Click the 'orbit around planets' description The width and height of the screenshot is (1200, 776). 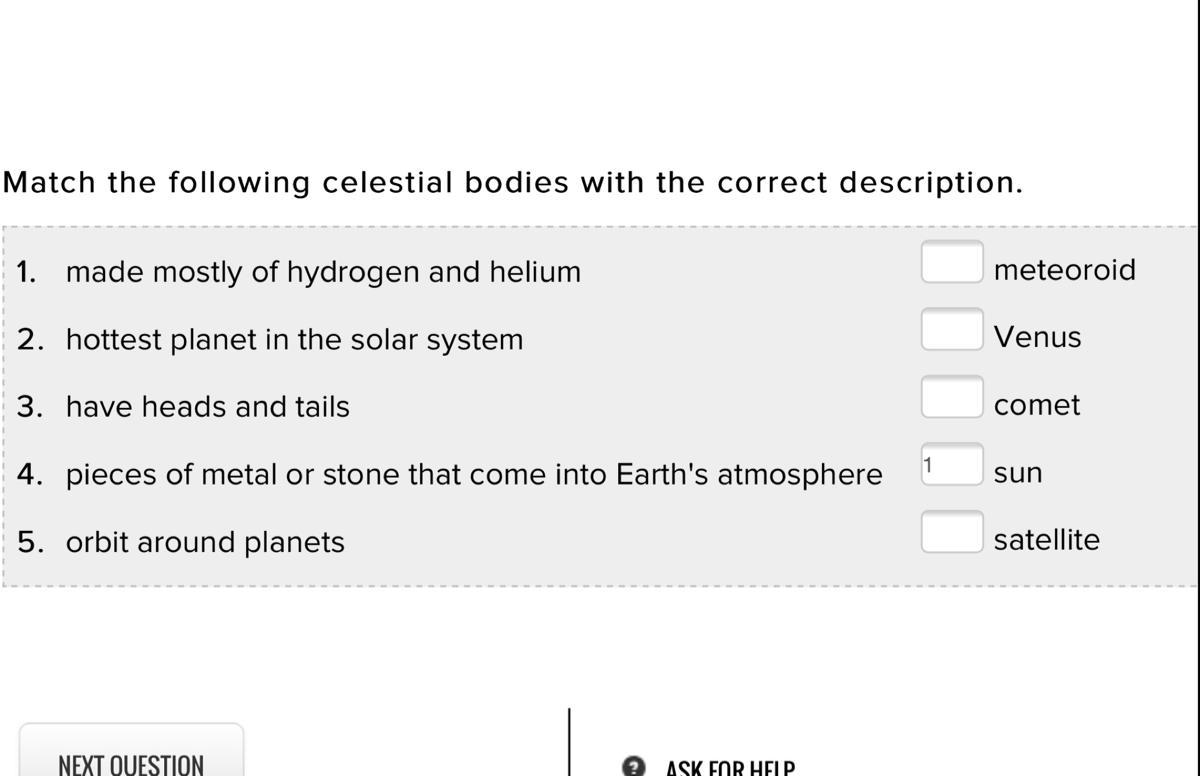205,542
